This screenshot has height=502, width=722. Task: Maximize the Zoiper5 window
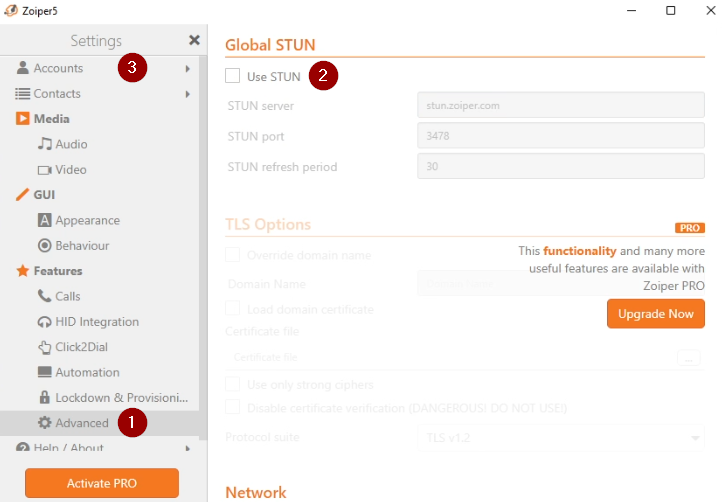(x=670, y=10)
